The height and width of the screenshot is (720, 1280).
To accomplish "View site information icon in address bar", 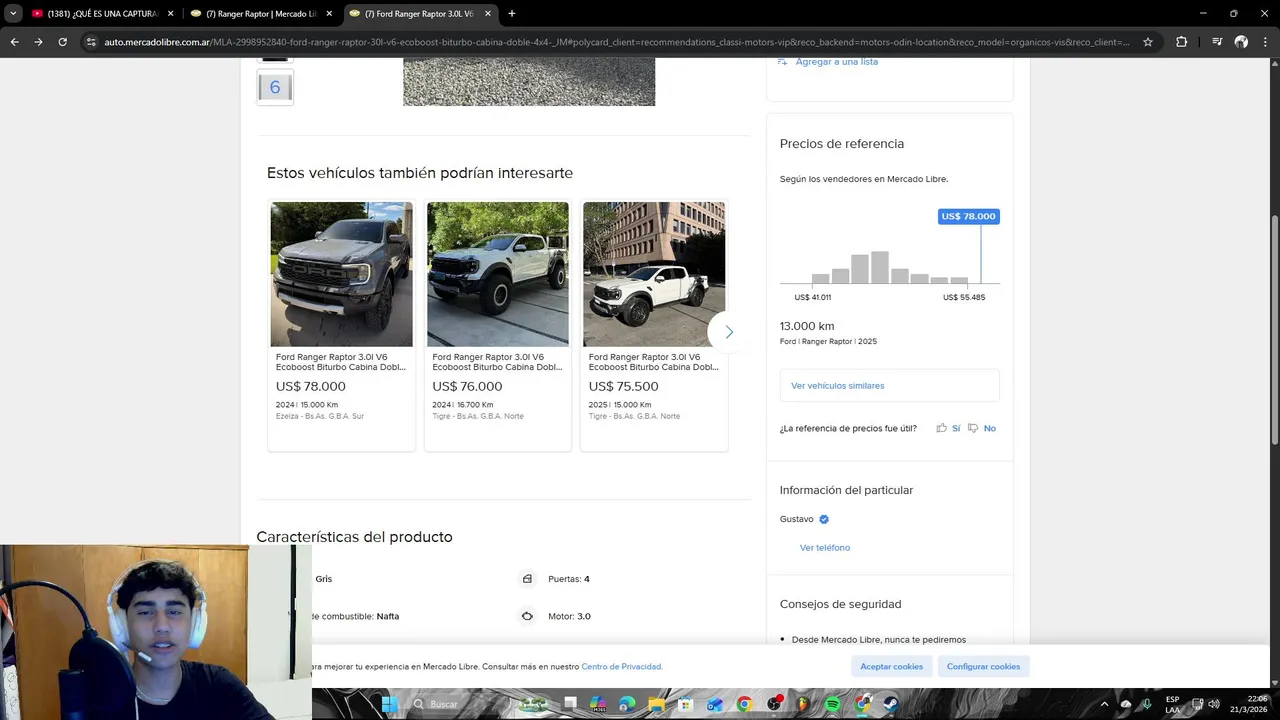I will pyautogui.click(x=91, y=42).
